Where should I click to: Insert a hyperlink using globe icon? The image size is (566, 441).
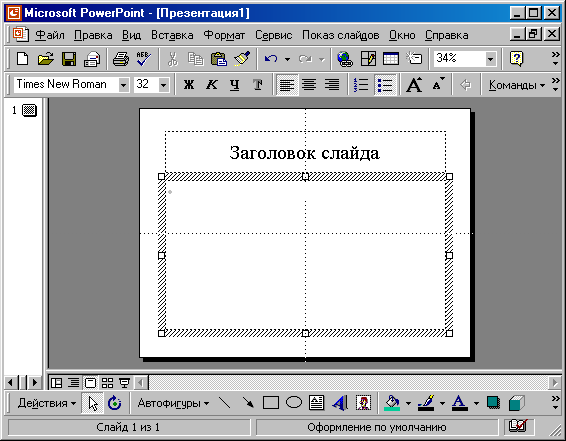(345, 59)
